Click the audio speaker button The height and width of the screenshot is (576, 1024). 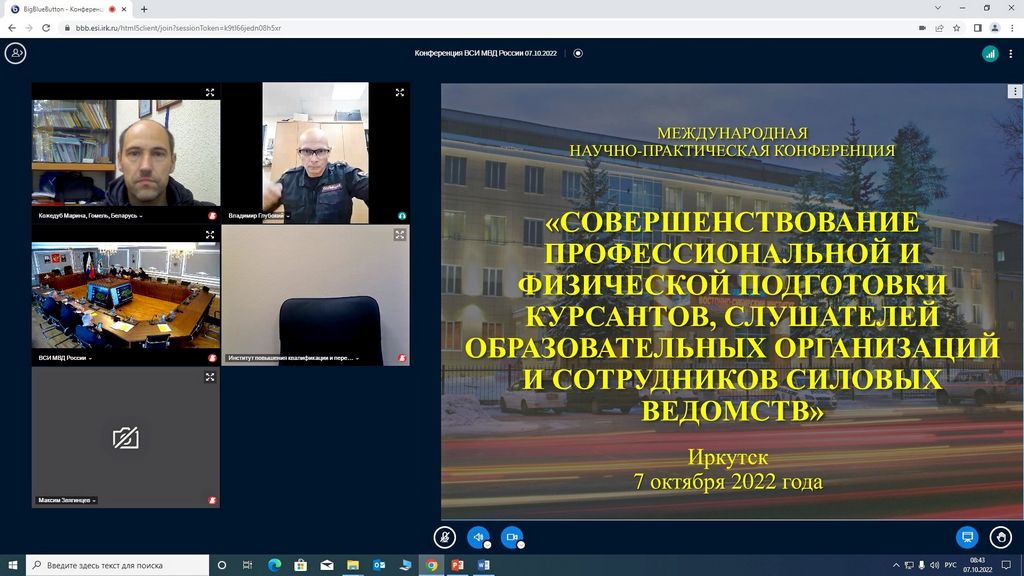tap(479, 537)
